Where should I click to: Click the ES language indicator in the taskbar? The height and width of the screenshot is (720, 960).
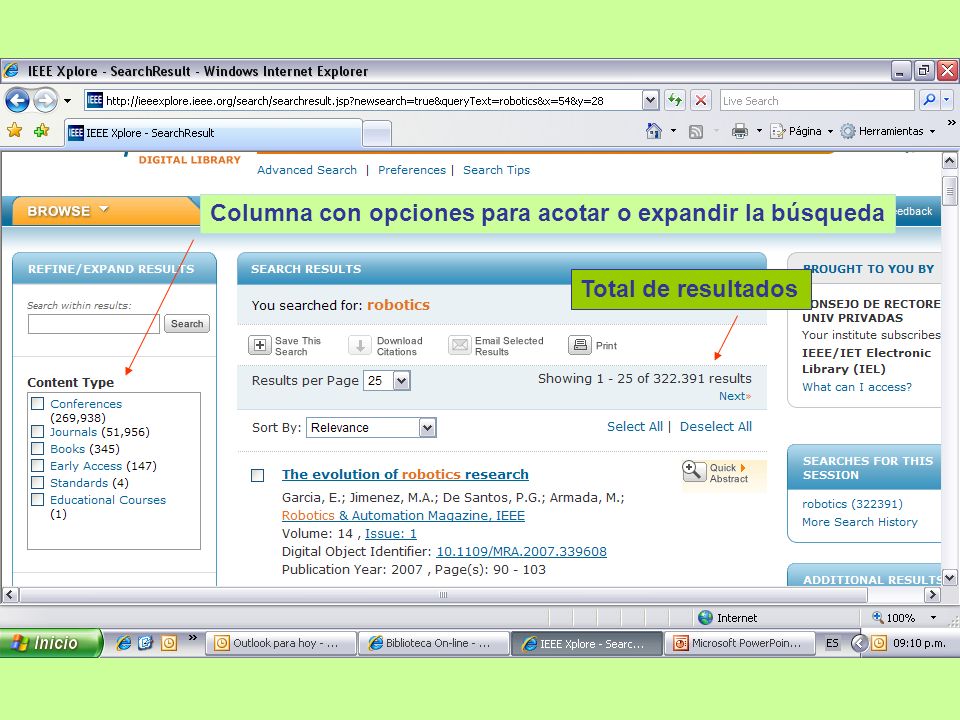pyautogui.click(x=832, y=643)
